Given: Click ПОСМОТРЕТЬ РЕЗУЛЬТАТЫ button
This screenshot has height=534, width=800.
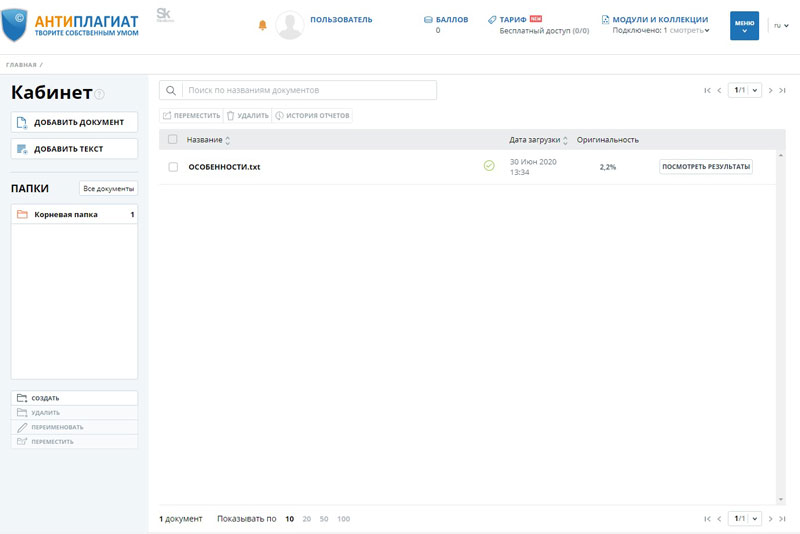Looking at the screenshot, I should coord(705,167).
